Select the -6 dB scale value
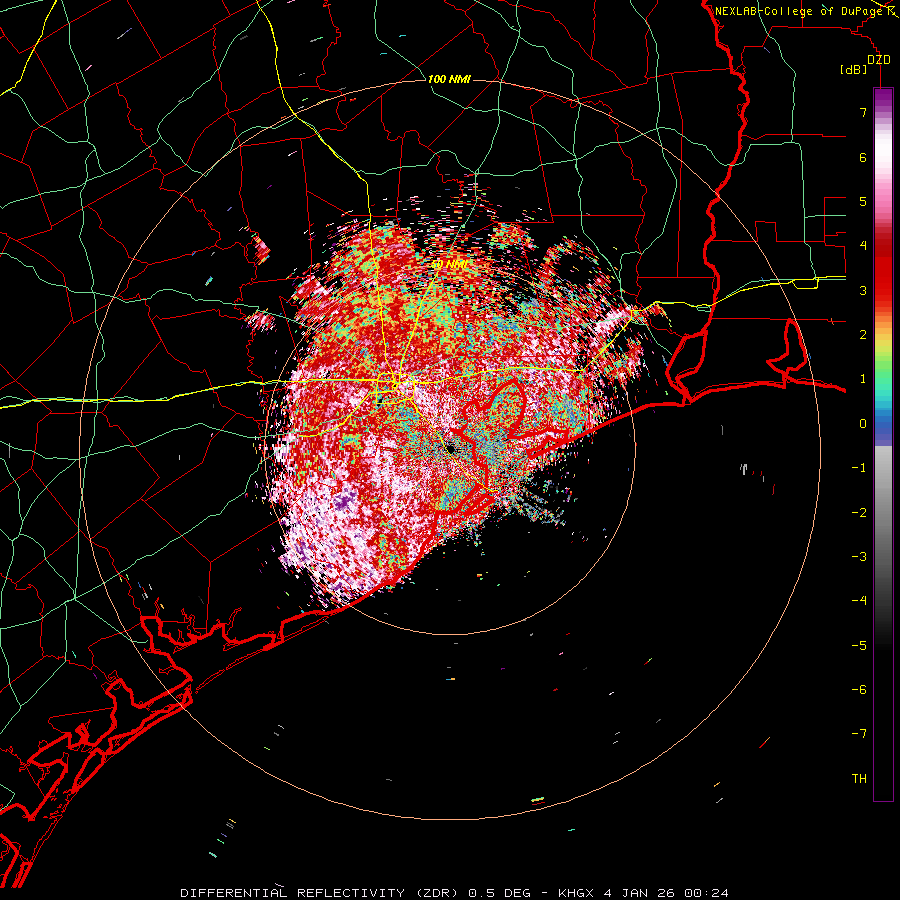900x900 pixels. coord(859,690)
